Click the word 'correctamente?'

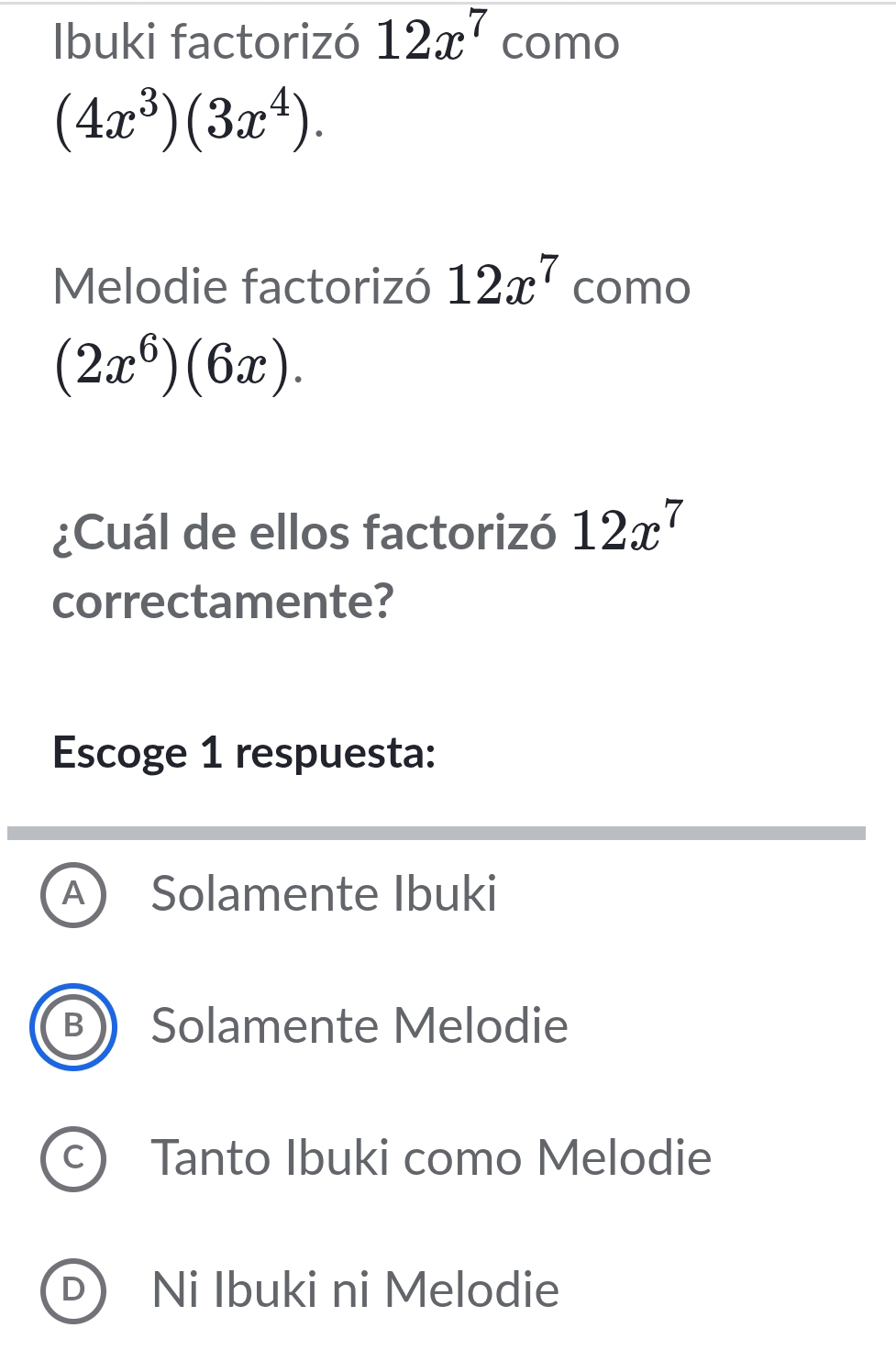pyautogui.click(x=223, y=602)
